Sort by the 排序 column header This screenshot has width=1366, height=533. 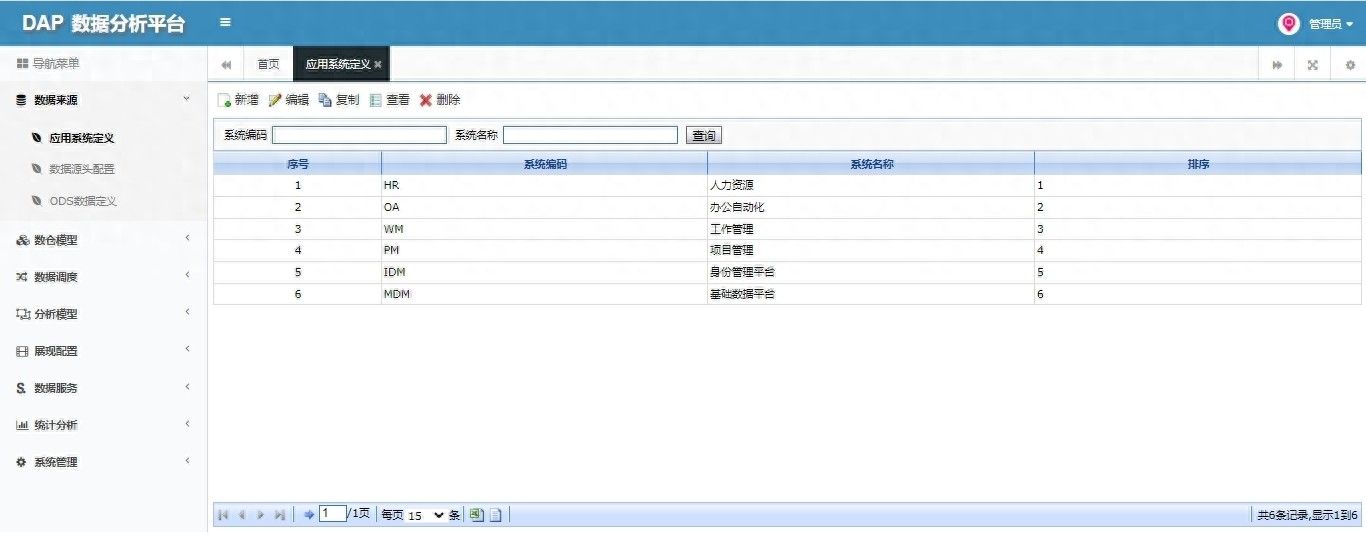(1198, 164)
